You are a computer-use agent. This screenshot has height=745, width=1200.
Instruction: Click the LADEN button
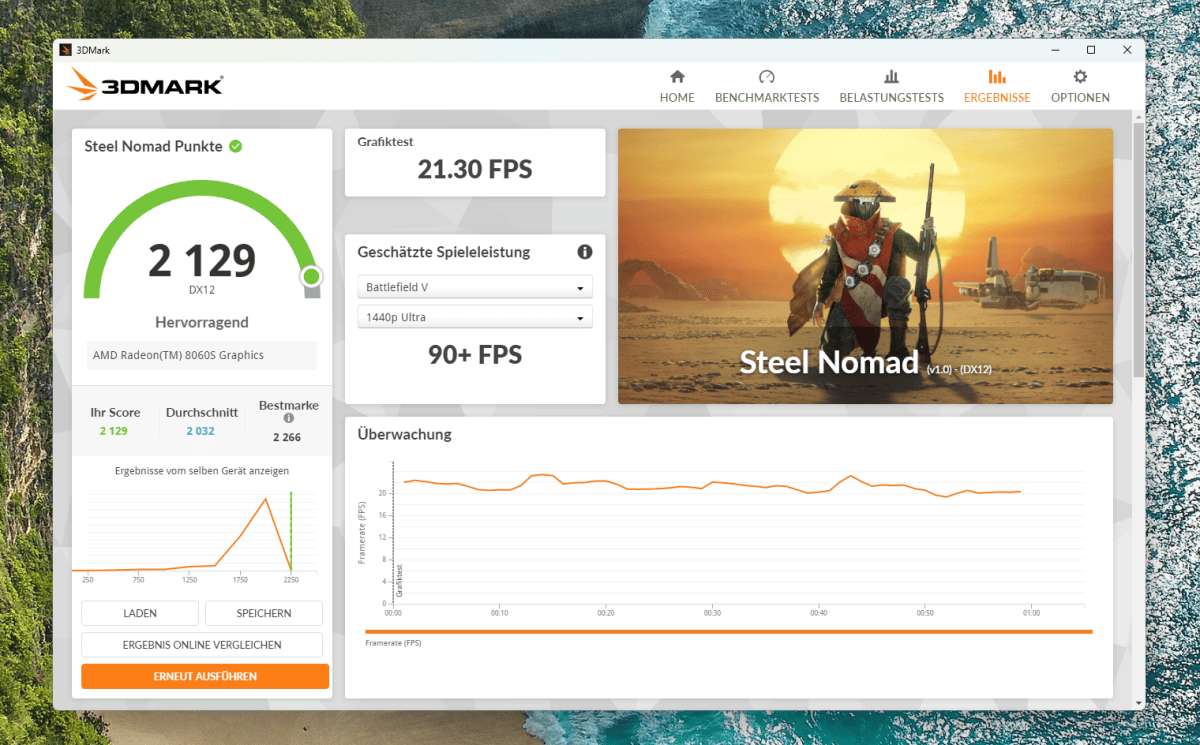pyautogui.click(x=140, y=613)
